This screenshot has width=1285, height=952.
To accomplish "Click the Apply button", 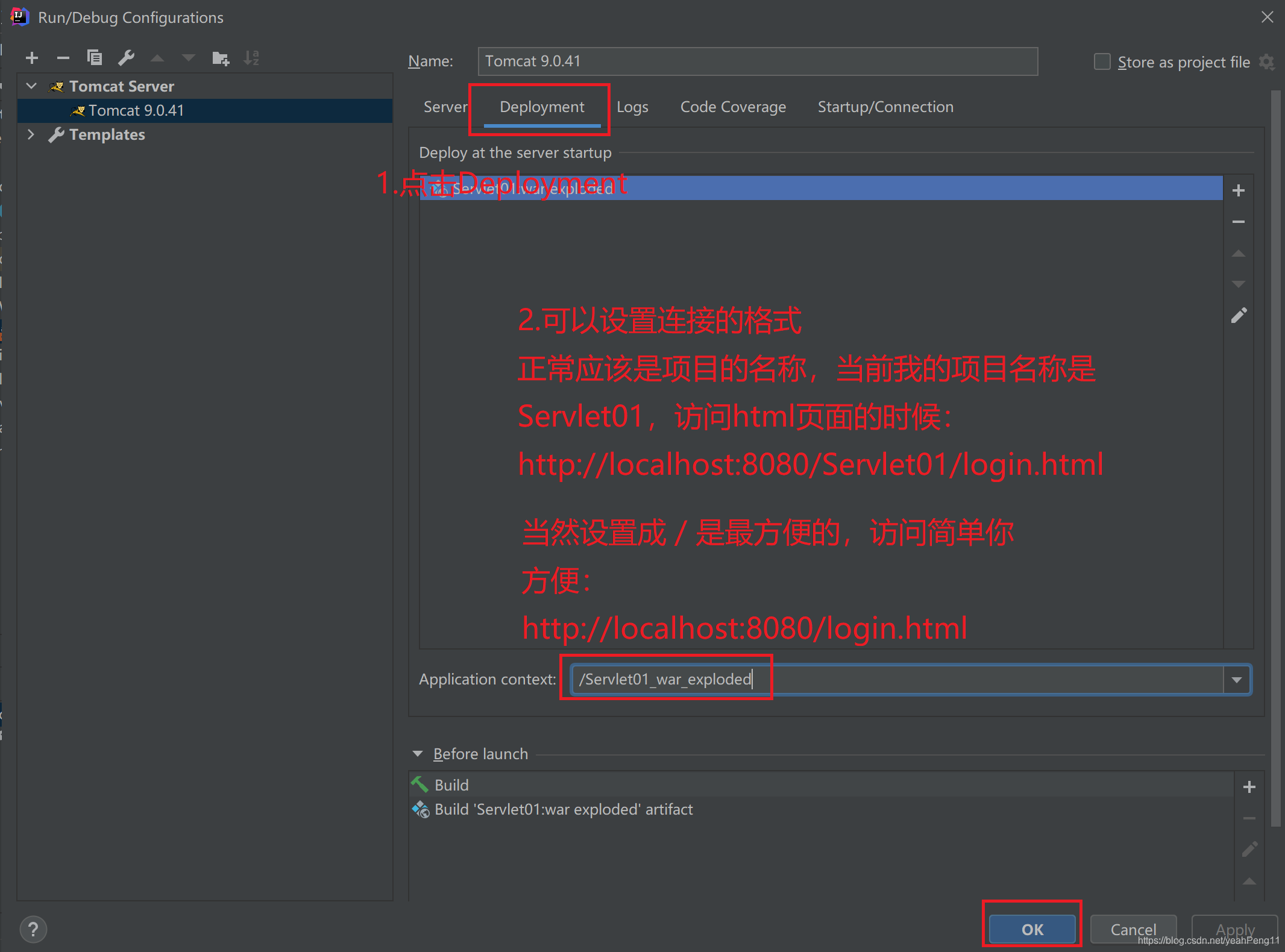I will pos(1235,929).
